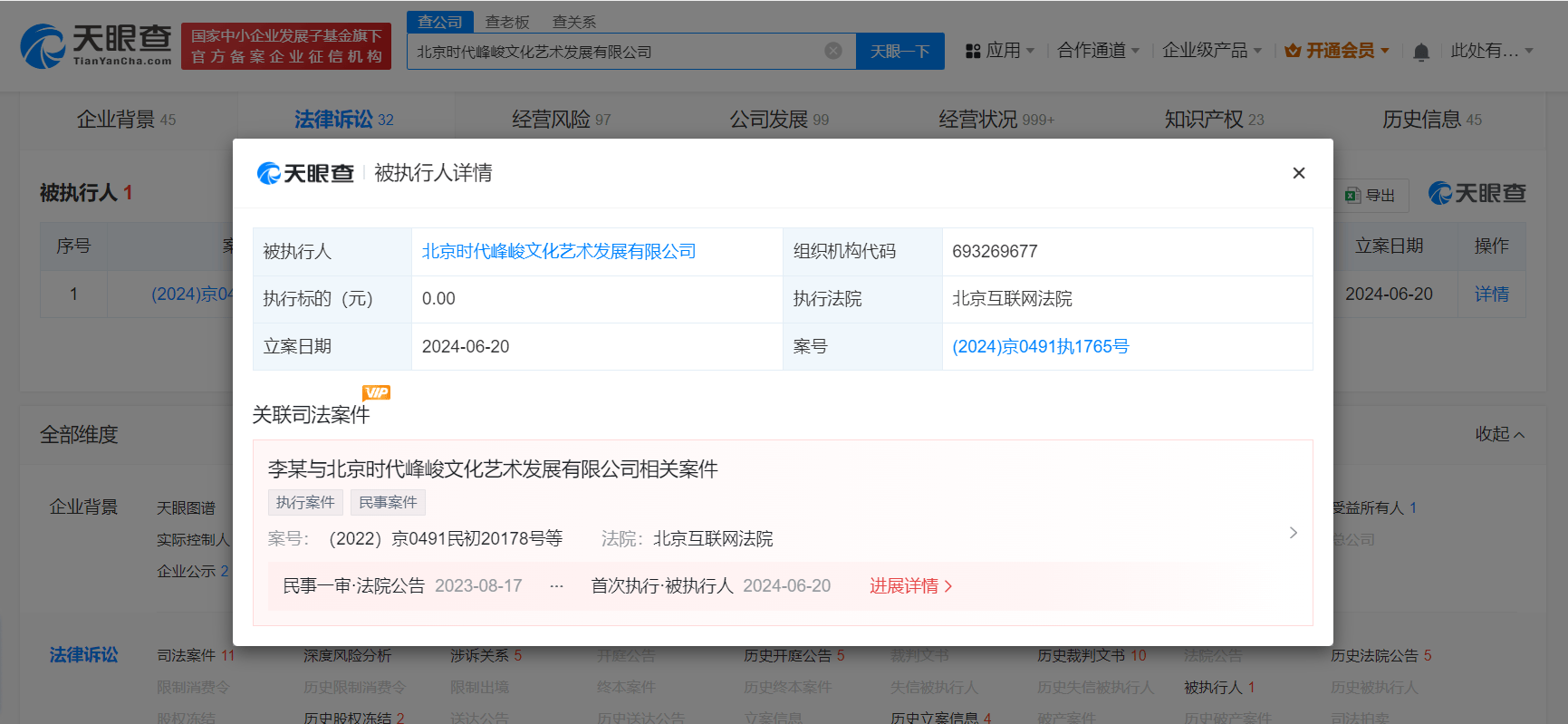Open the 知识产权 tab
The width and height of the screenshot is (1568, 724).
pyautogui.click(x=1214, y=119)
